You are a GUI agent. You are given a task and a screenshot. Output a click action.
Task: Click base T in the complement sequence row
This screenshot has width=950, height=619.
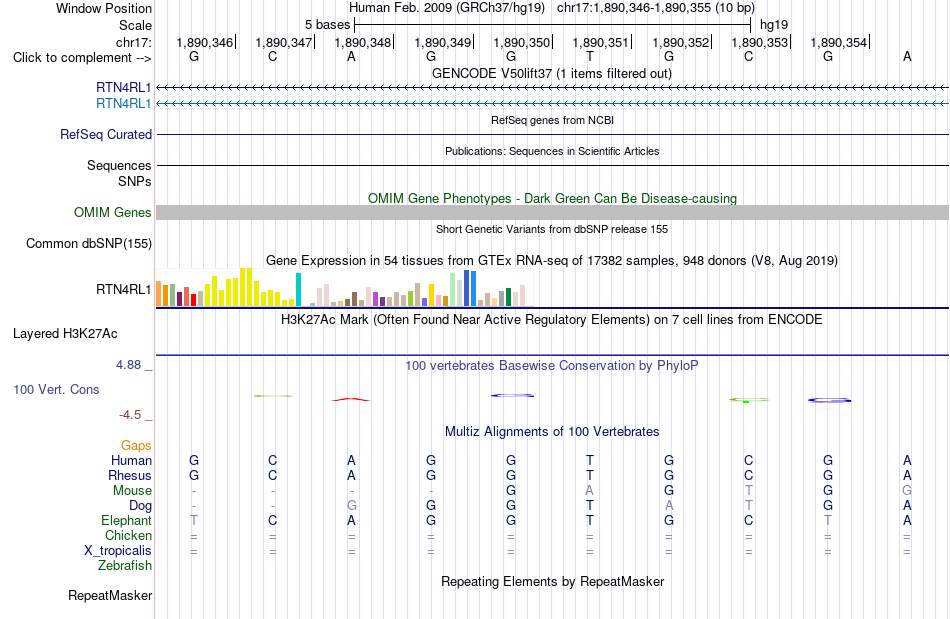pos(590,56)
